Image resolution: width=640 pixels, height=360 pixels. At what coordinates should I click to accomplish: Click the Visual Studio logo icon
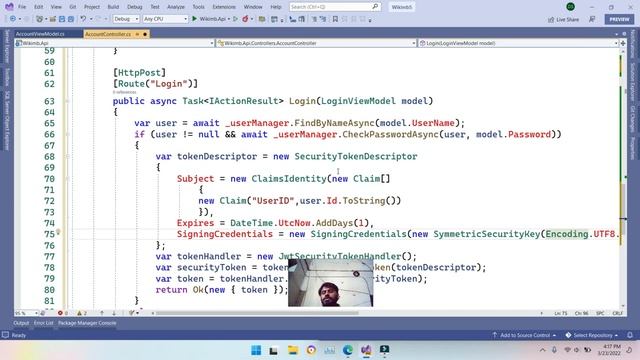9,7
